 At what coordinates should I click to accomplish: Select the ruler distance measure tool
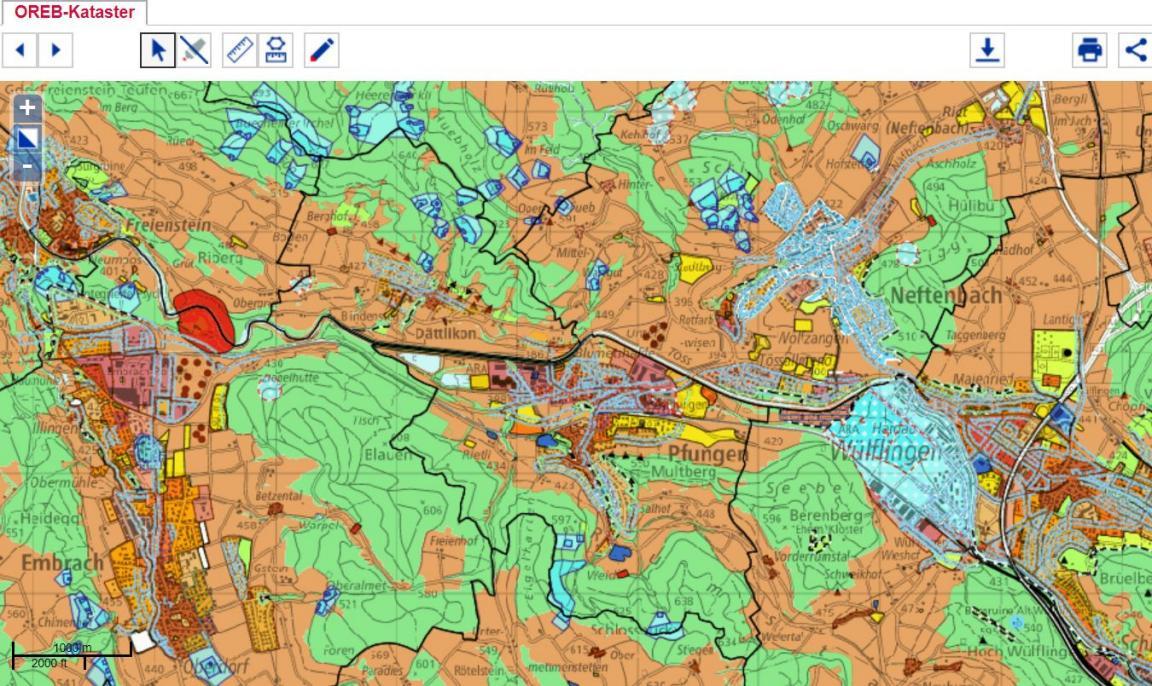point(240,49)
